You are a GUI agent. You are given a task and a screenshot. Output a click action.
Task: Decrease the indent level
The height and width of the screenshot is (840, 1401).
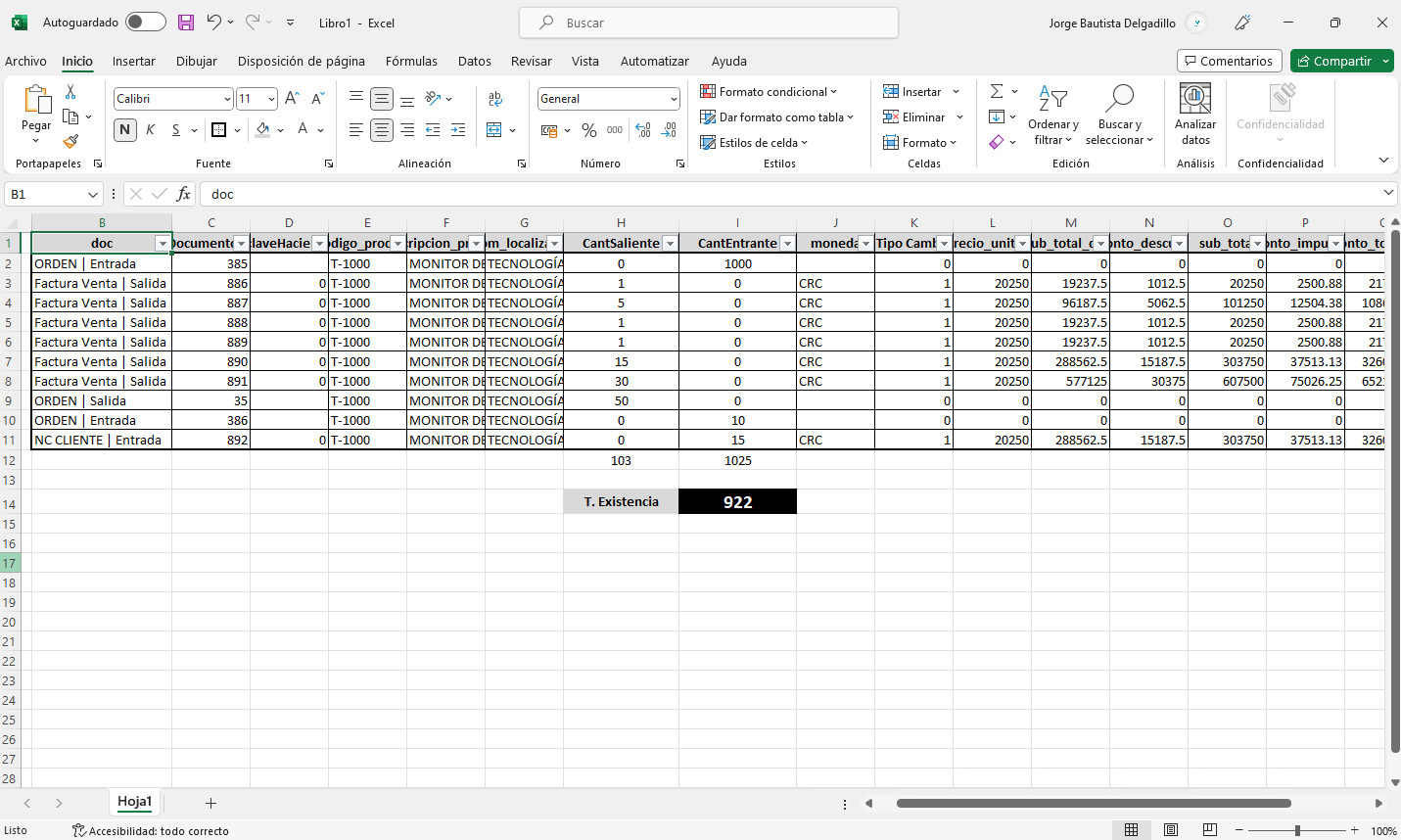(433, 129)
